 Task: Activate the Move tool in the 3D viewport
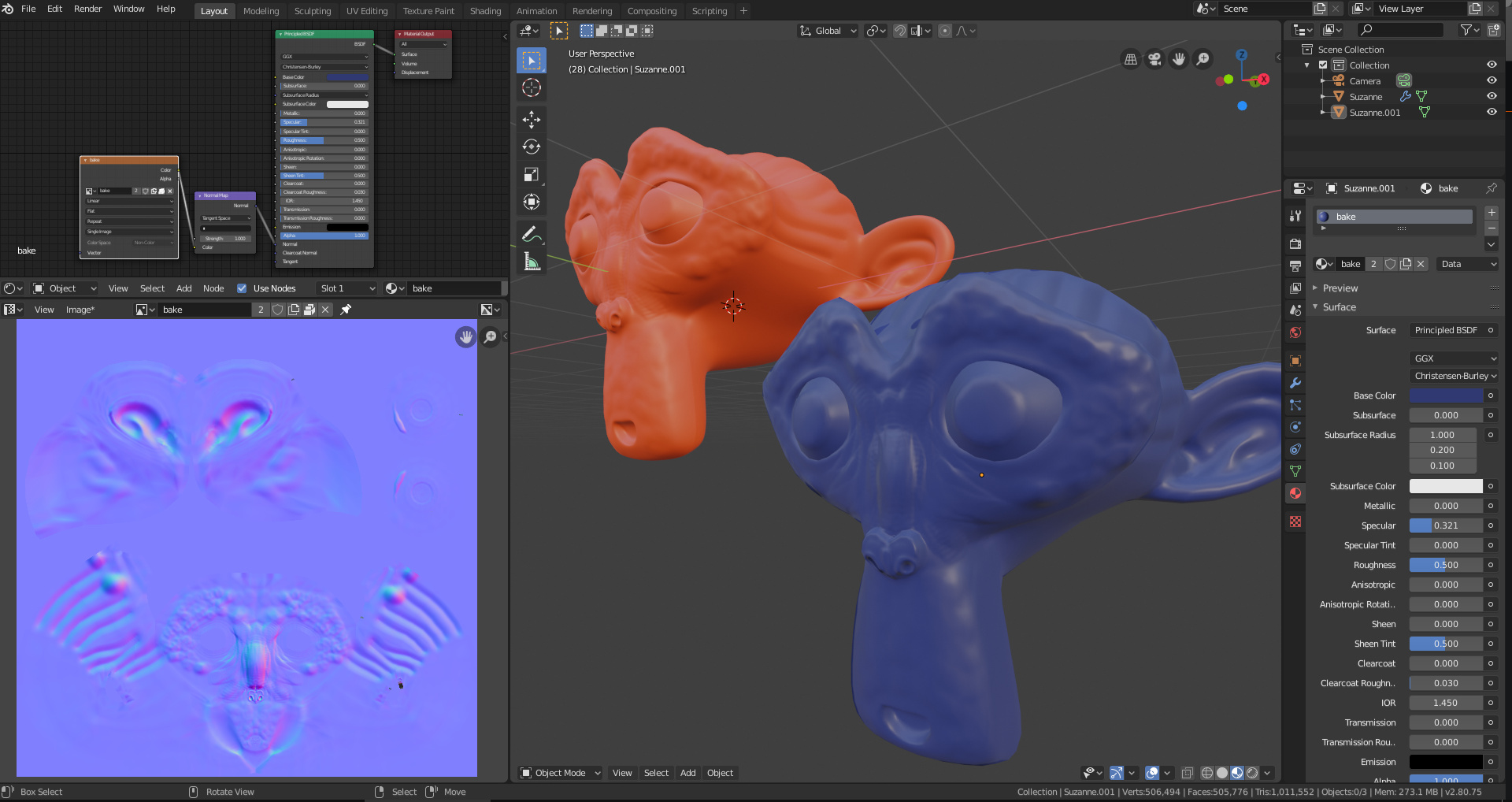pos(532,120)
